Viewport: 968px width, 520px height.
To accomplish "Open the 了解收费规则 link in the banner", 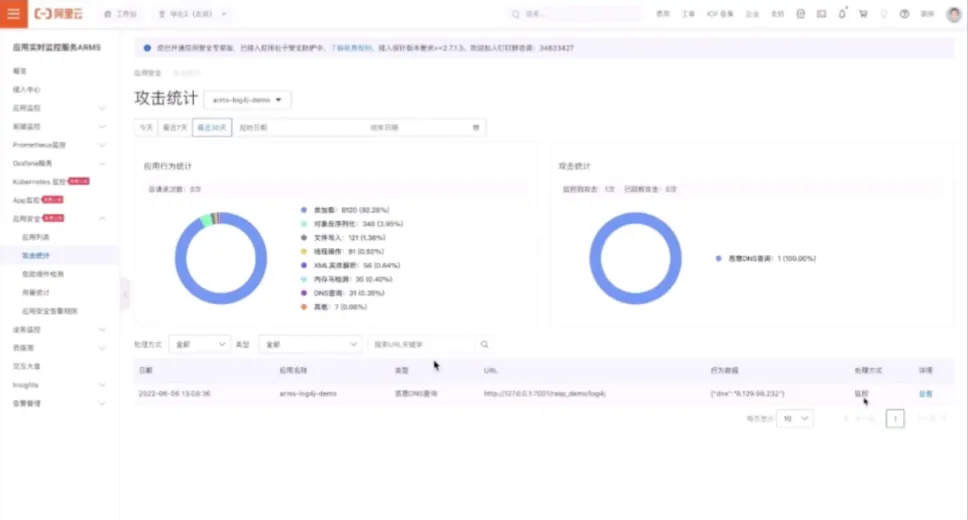I will [x=352, y=48].
